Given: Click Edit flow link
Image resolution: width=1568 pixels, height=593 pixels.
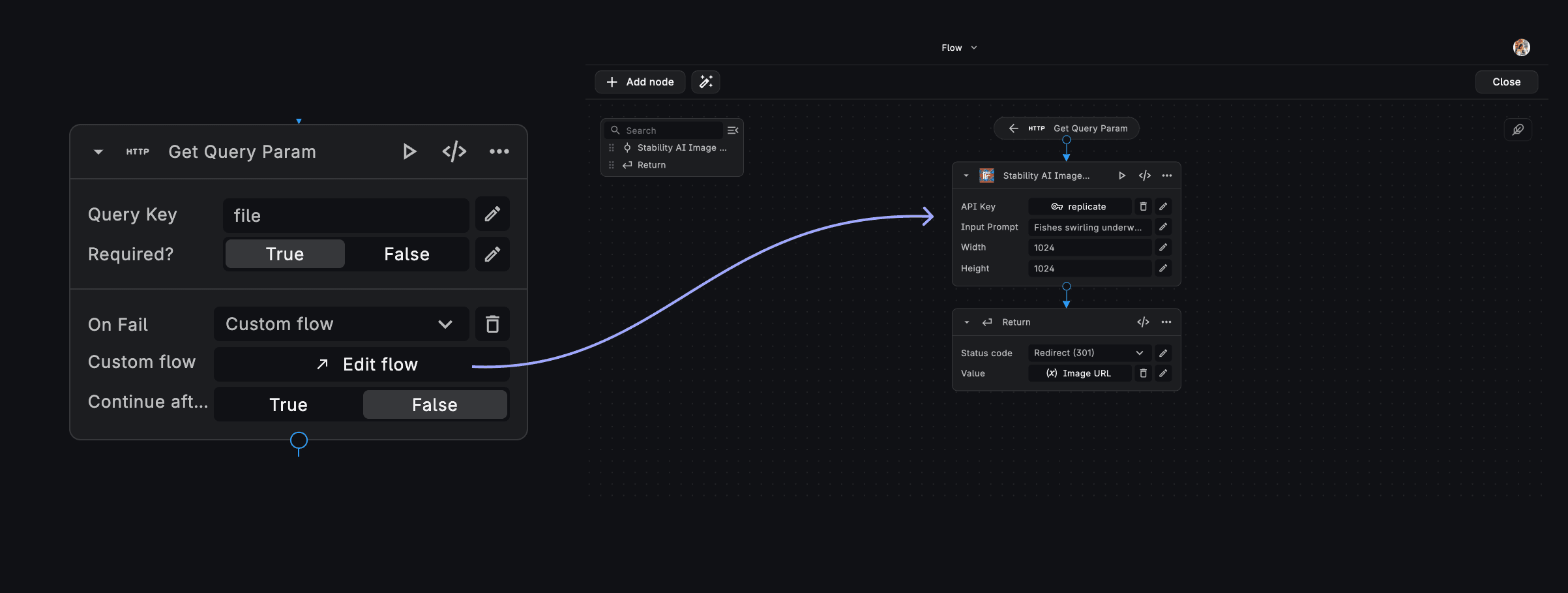Looking at the screenshot, I should click(x=367, y=364).
